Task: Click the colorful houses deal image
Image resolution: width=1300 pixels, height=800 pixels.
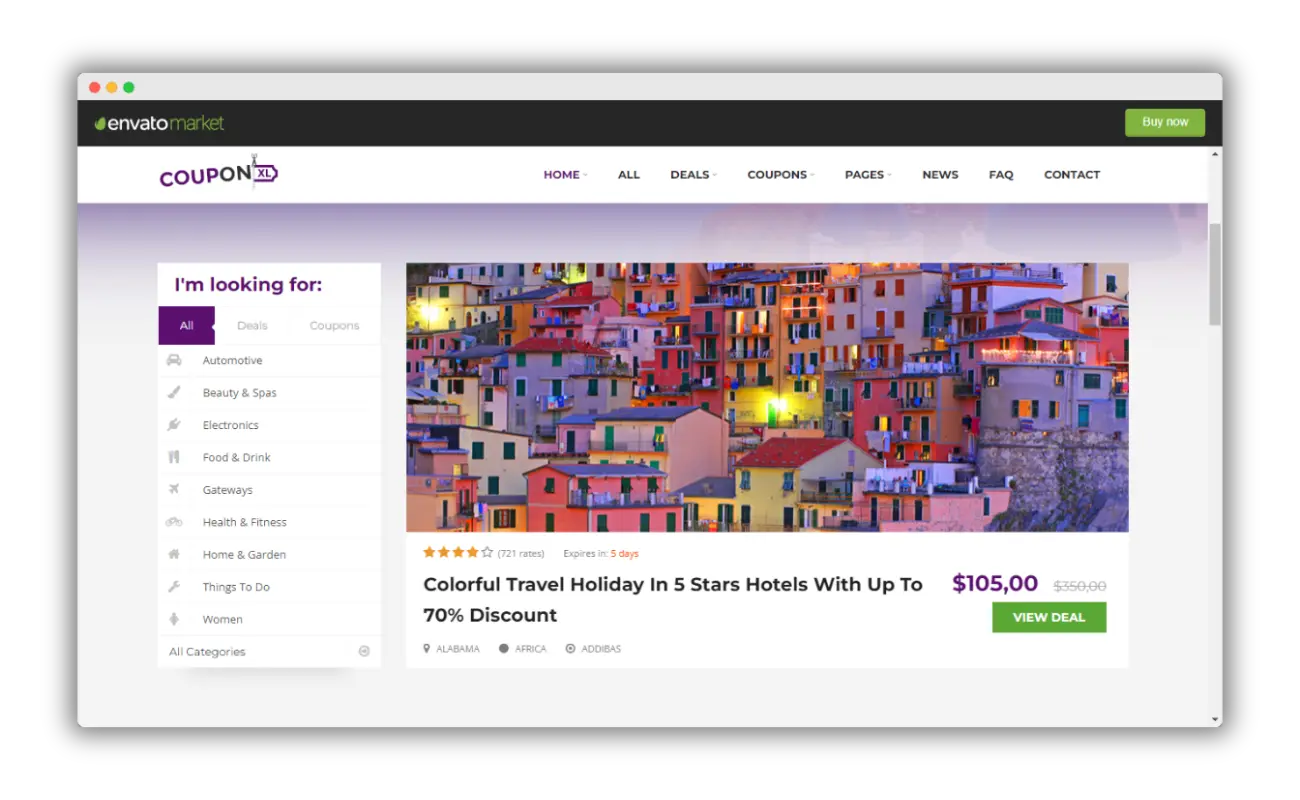Action: click(767, 397)
